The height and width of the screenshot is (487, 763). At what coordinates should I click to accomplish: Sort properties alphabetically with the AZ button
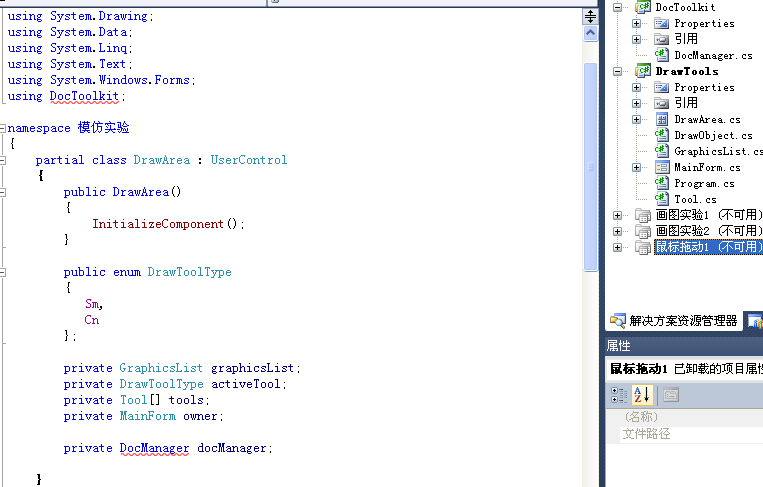[x=642, y=395]
